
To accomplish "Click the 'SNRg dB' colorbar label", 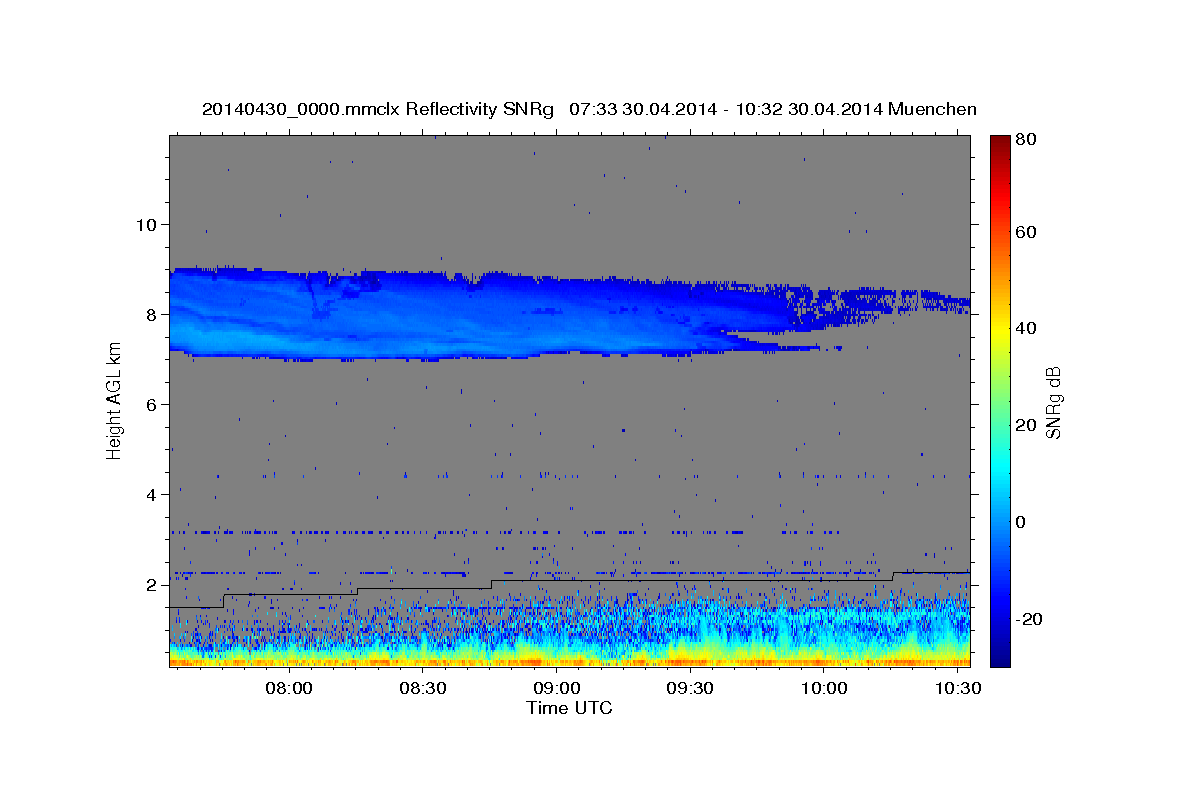I will coord(1053,402).
